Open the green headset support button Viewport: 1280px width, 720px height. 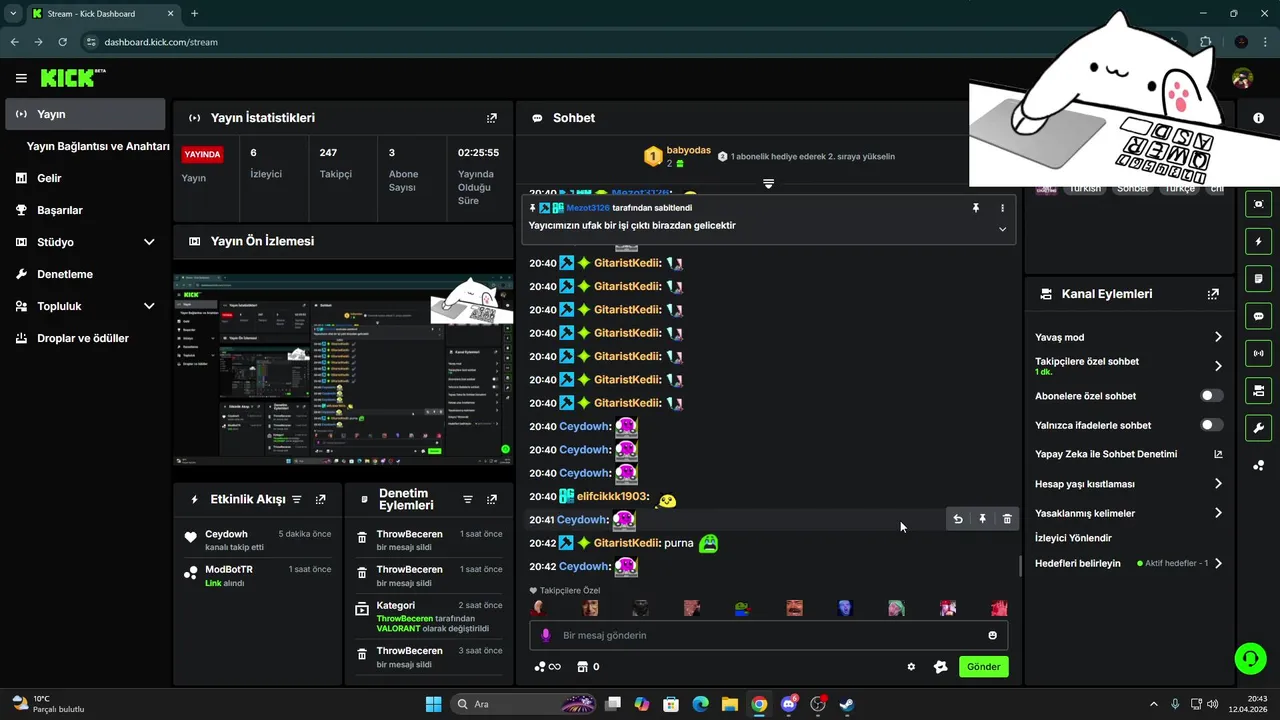click(x=1250, y=658)
